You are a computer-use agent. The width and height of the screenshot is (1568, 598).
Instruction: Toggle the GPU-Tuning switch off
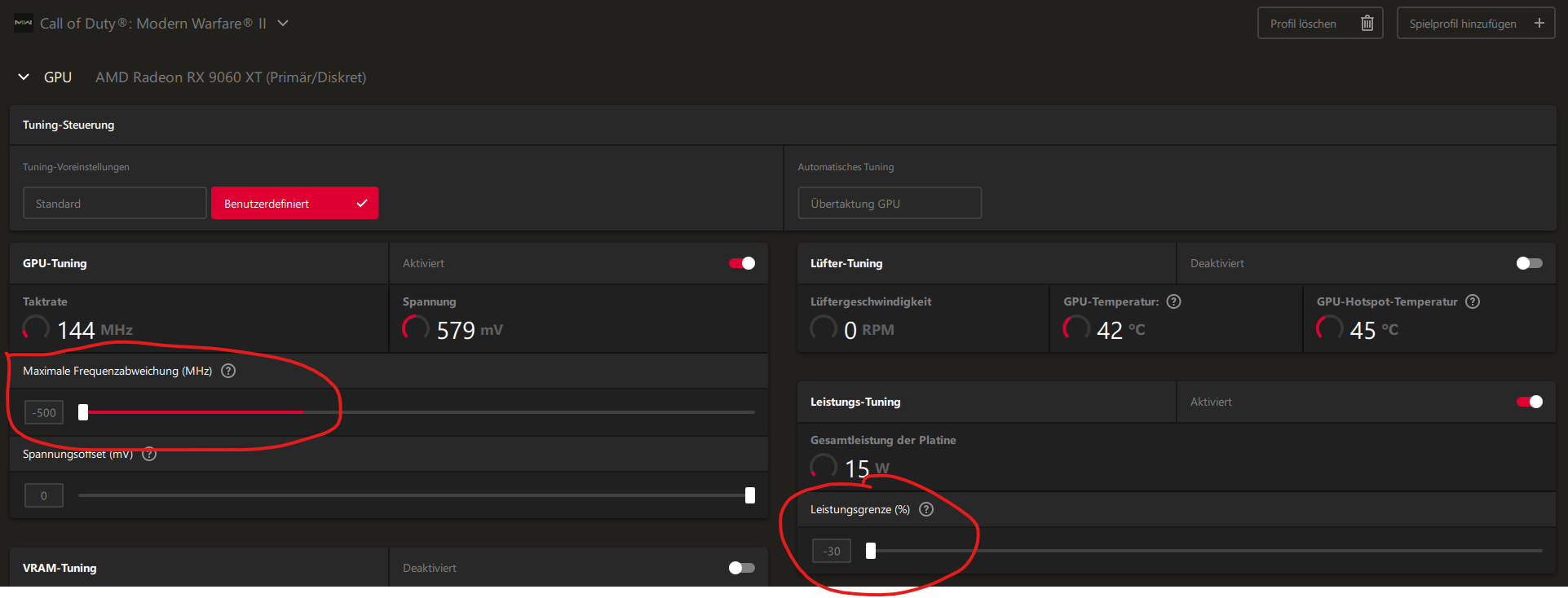pyautogui.click(x=742, y=263)
